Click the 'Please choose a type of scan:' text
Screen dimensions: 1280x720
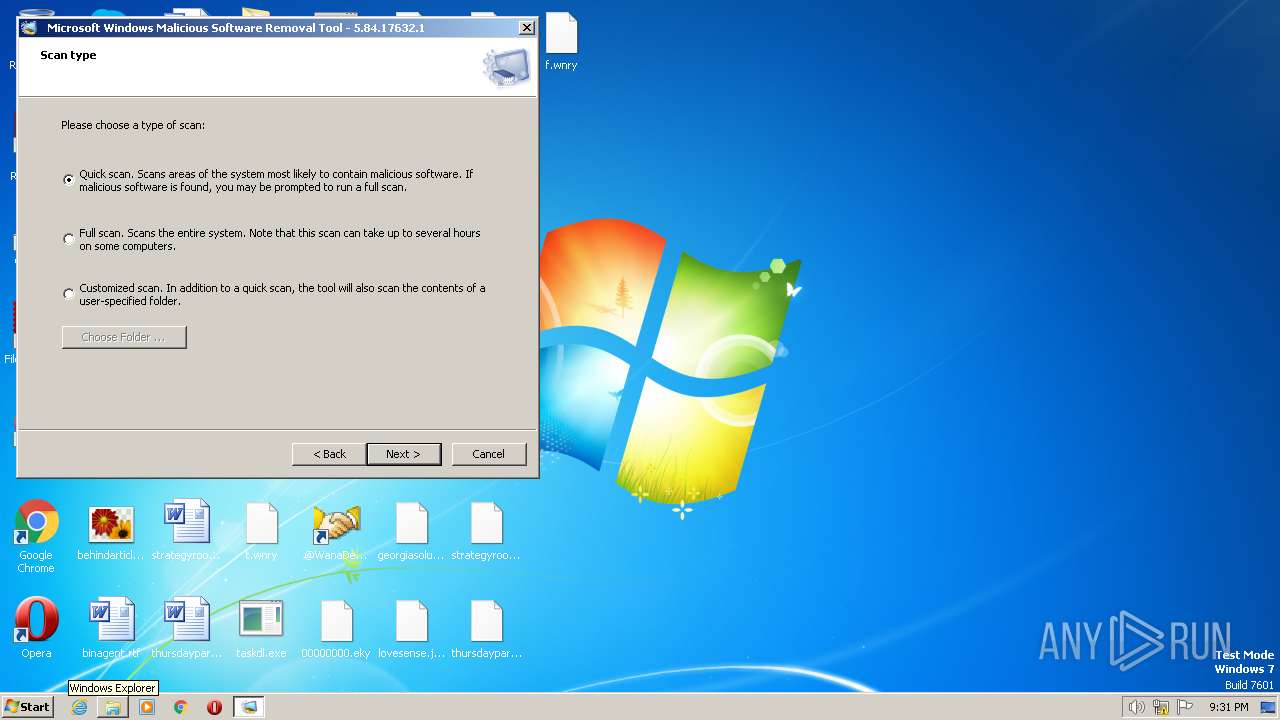[x=133, y=125]
